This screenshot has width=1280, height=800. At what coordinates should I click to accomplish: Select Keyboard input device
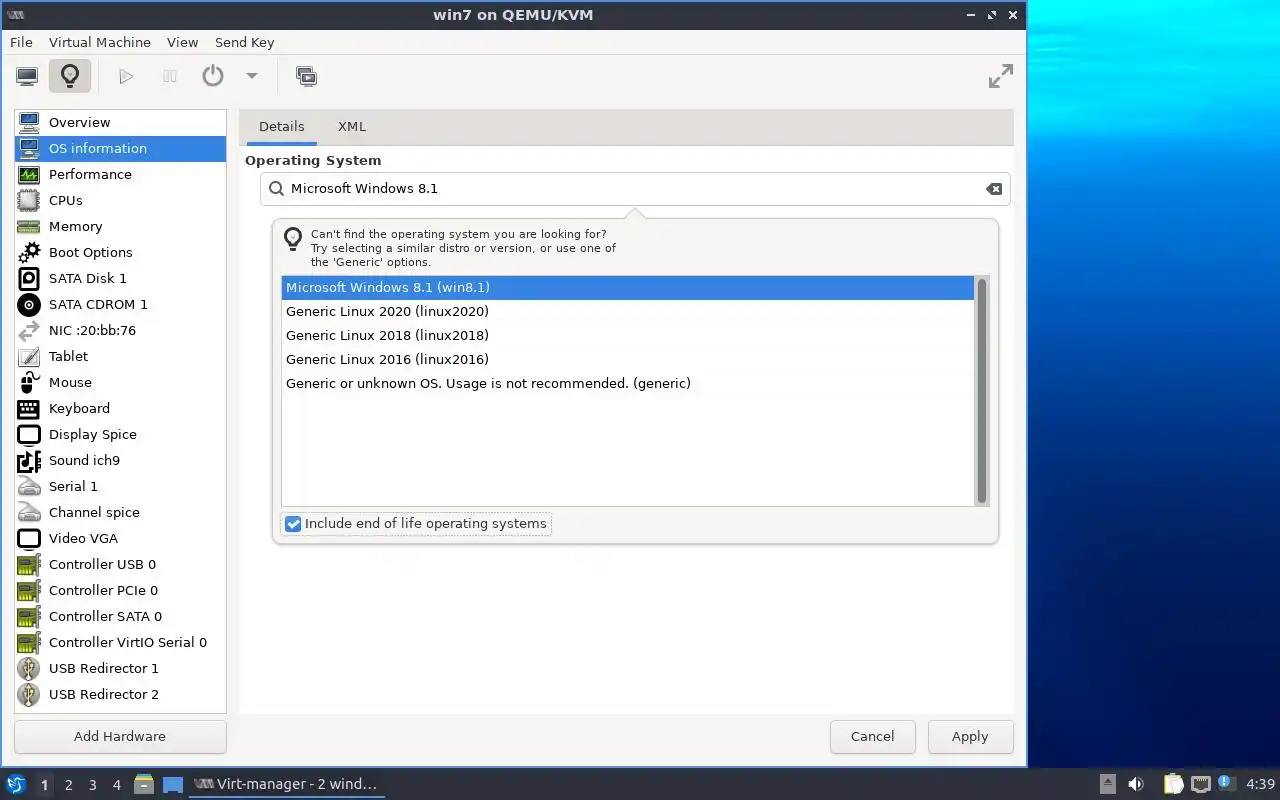(120, 408)
